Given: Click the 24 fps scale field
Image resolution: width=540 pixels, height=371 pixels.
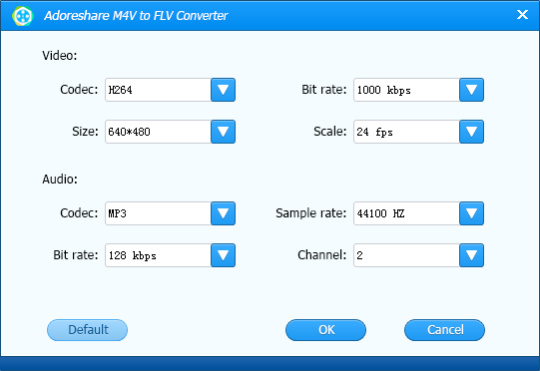Looking at the screenshot, I should pyautogui.click(x=406, y=132).
